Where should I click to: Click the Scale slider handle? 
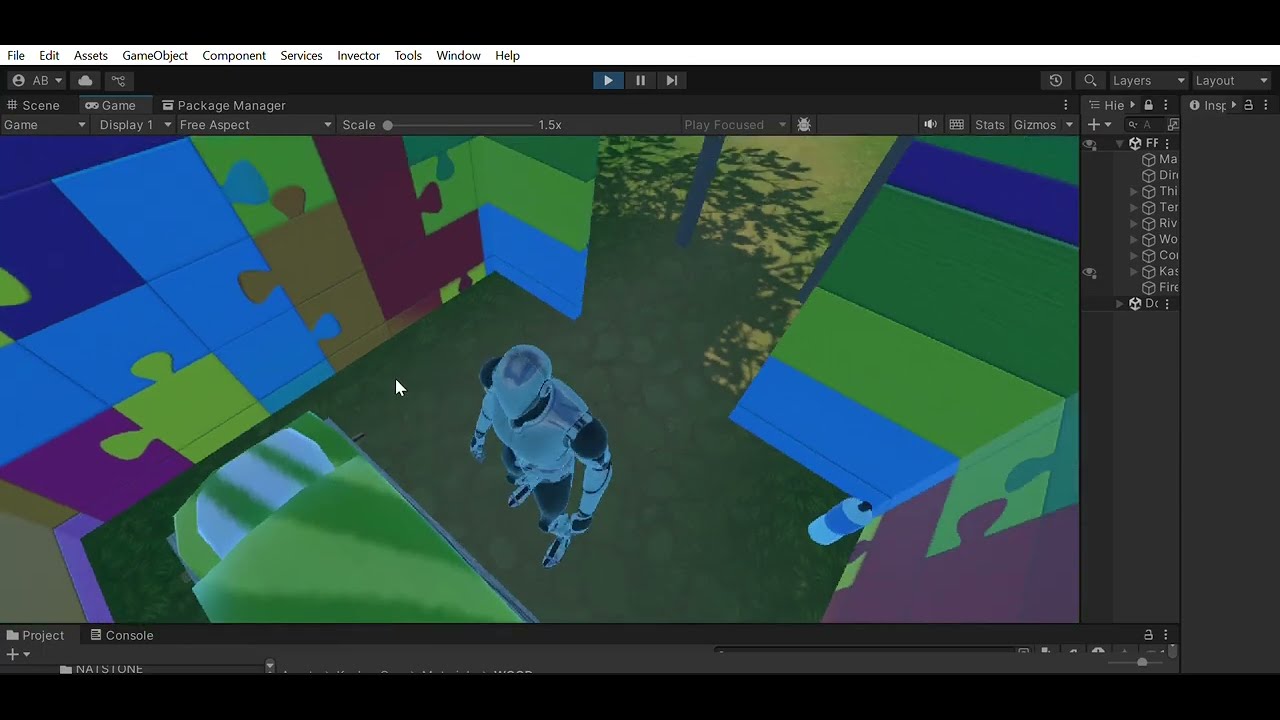pyautogui.click(x=388, y=125)
